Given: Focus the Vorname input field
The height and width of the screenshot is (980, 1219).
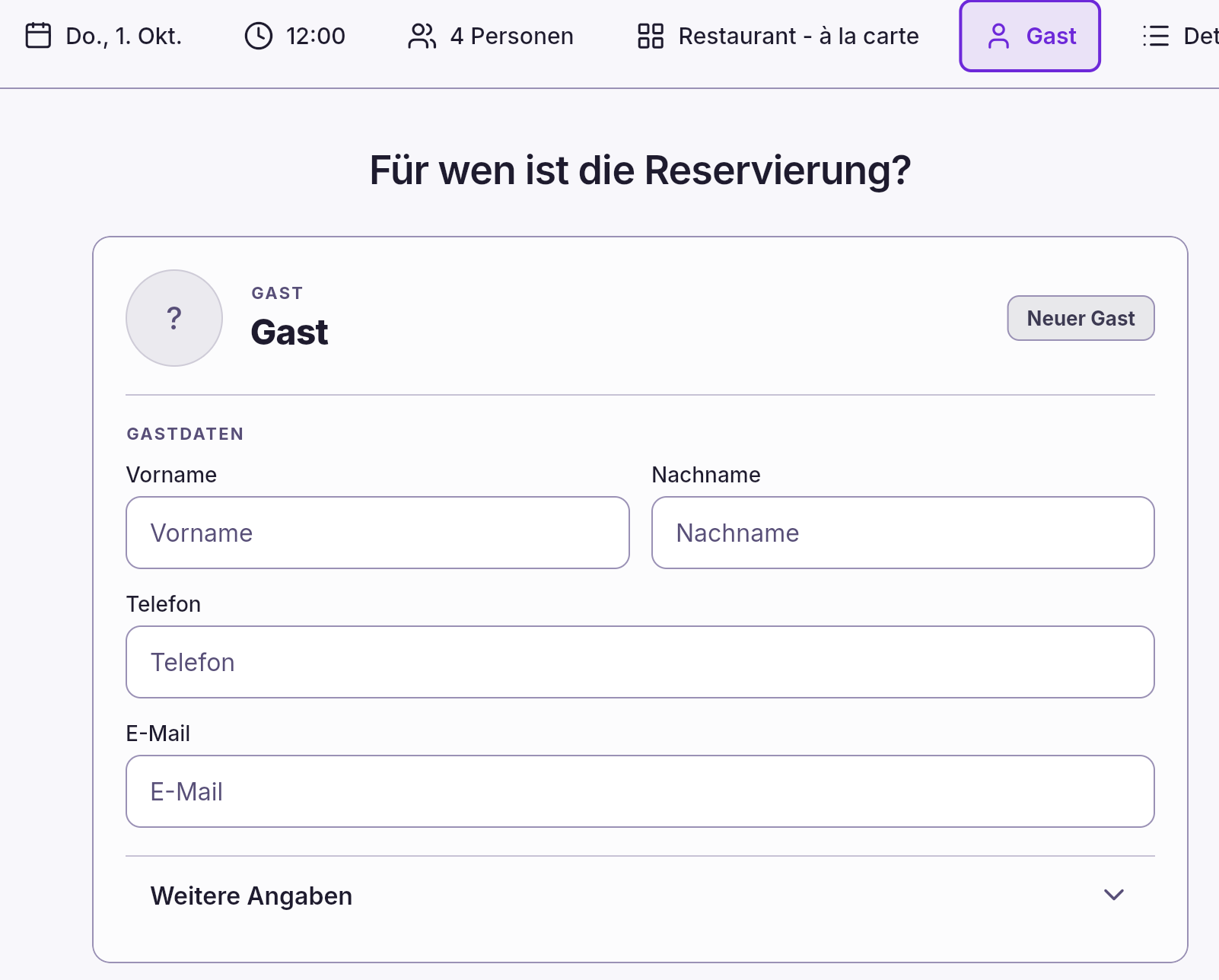Looking at the screenshot, I should [377, 533].
